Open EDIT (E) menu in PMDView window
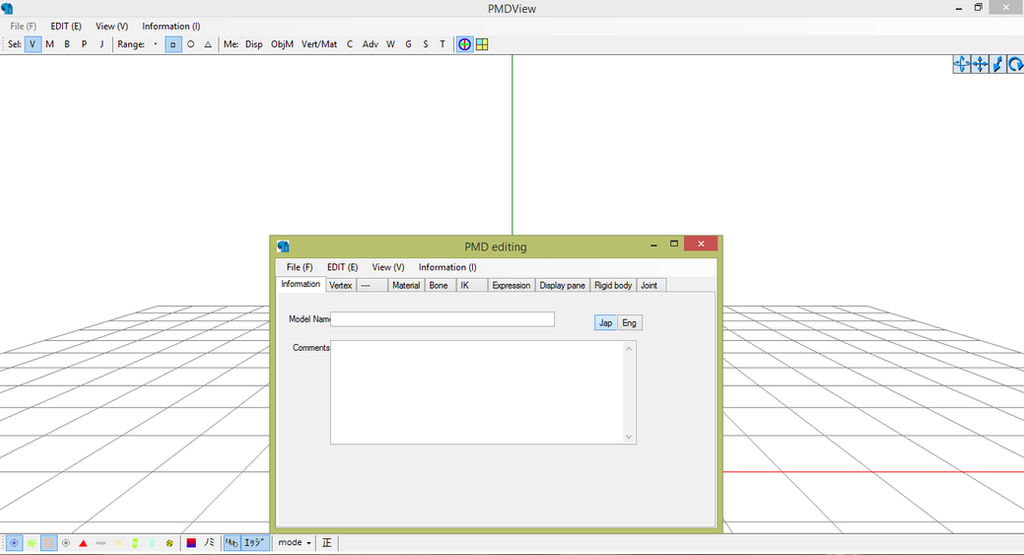The image size is (1024, 555). point(66,26)
